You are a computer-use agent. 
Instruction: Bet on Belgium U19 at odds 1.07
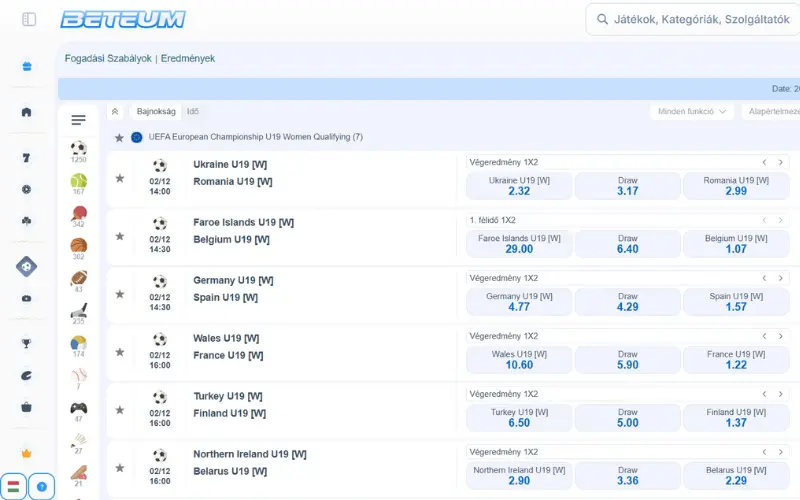[x=736, y=244]
